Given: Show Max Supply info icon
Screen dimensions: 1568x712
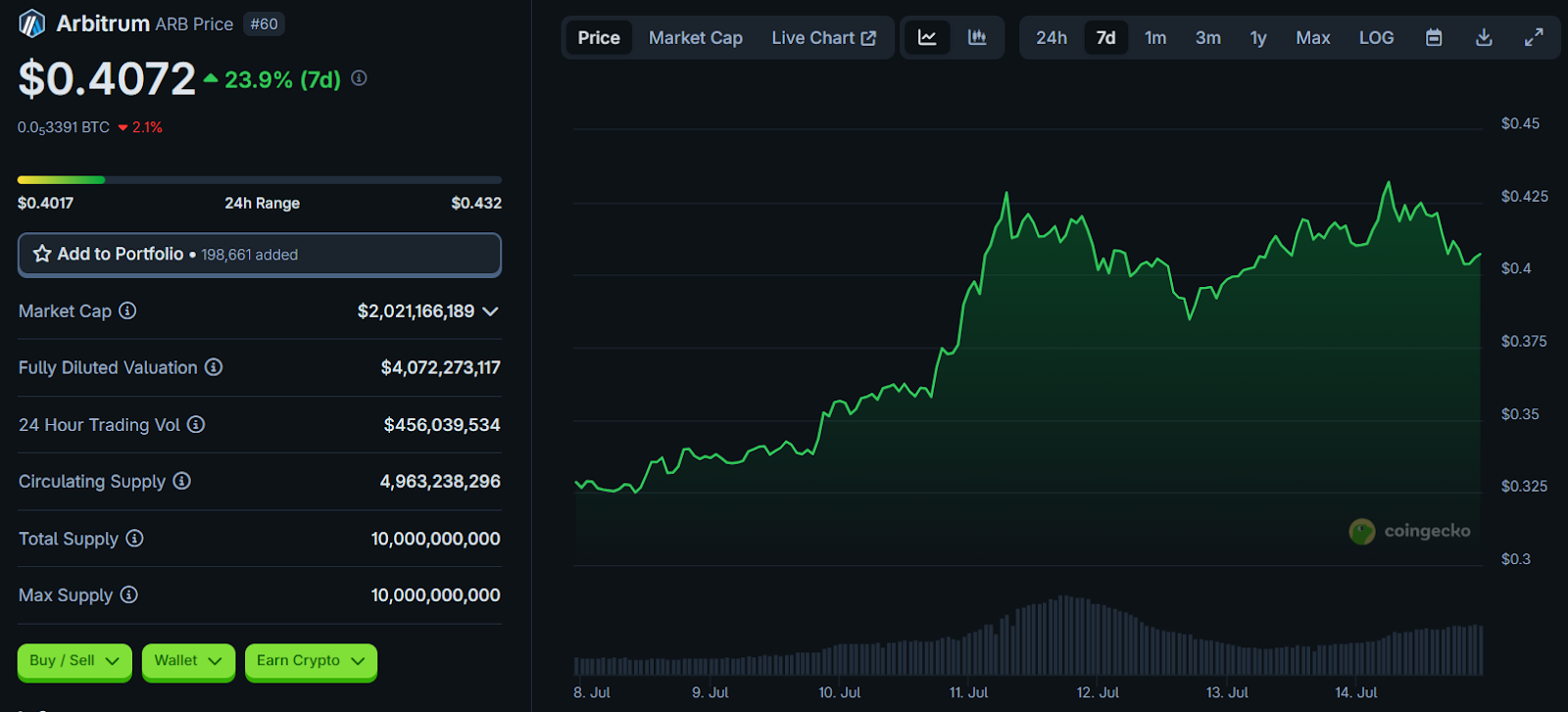Looking at the screenshot, I should (x=128, y=594).
